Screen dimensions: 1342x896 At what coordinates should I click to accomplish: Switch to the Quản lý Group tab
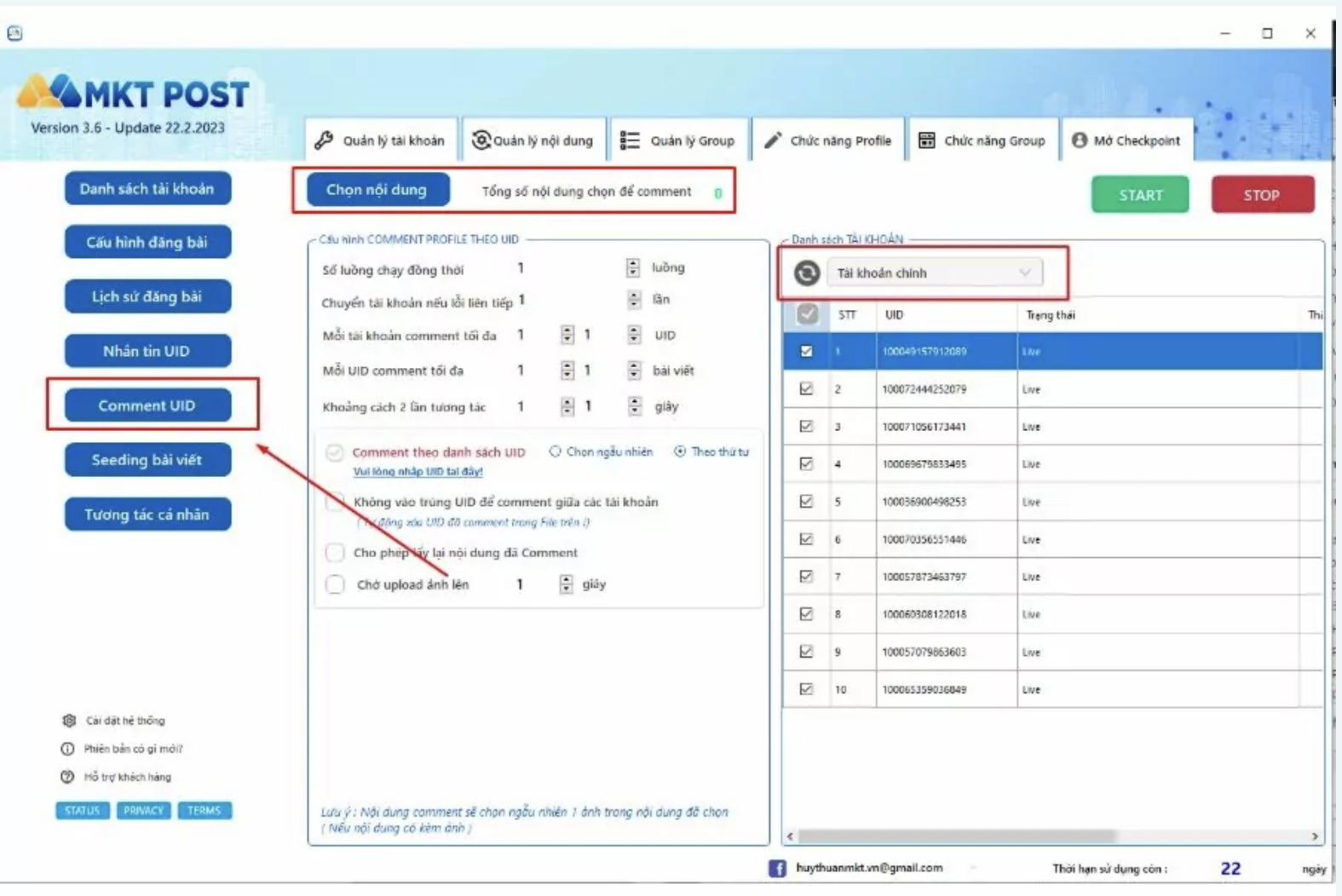coord(678,141)
